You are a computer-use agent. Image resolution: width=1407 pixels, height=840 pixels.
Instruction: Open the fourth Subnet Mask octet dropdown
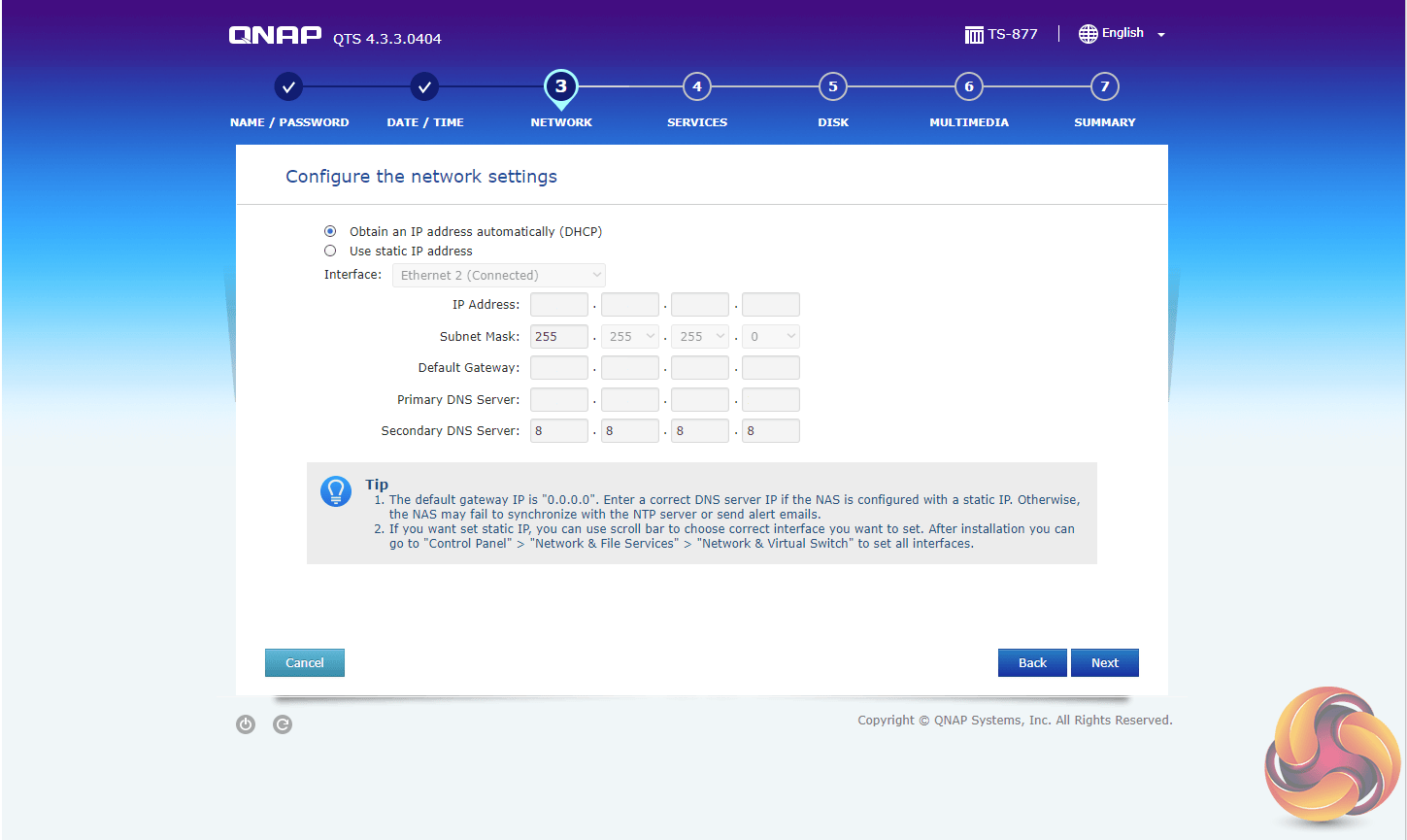[x=771, y=336]
